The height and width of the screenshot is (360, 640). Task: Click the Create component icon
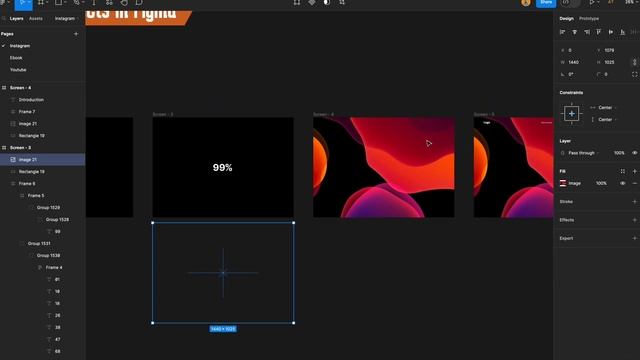pyautogui.click(x=312, y=3)
